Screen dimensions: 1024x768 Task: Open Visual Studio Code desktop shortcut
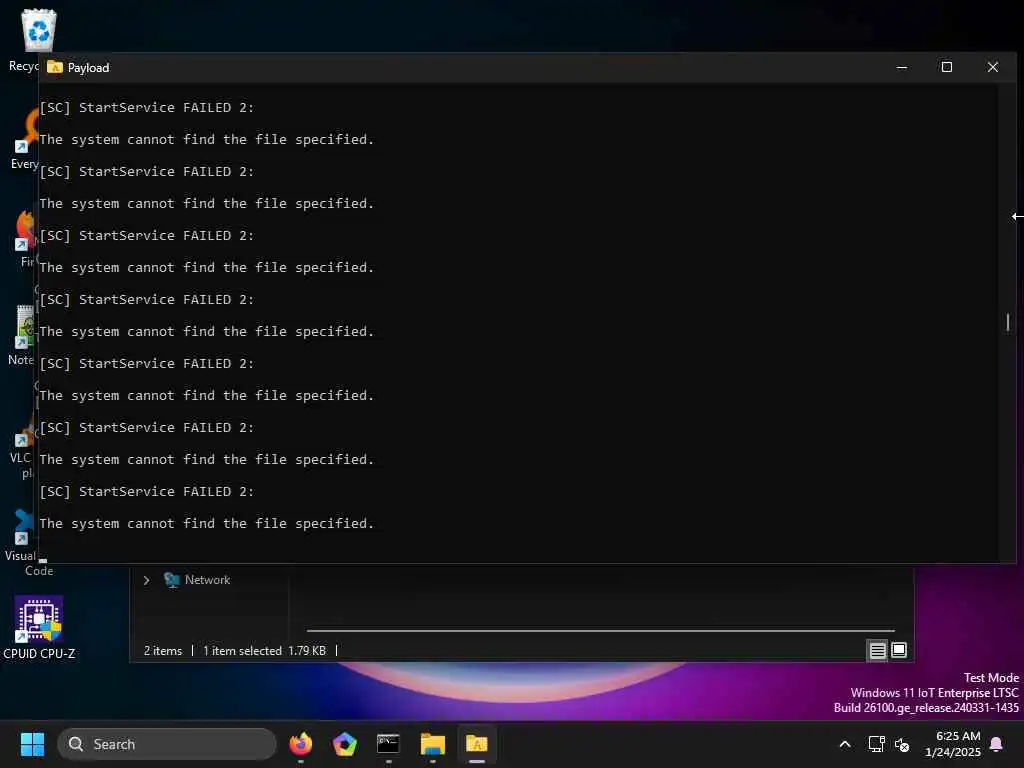[x=20, y=542]
